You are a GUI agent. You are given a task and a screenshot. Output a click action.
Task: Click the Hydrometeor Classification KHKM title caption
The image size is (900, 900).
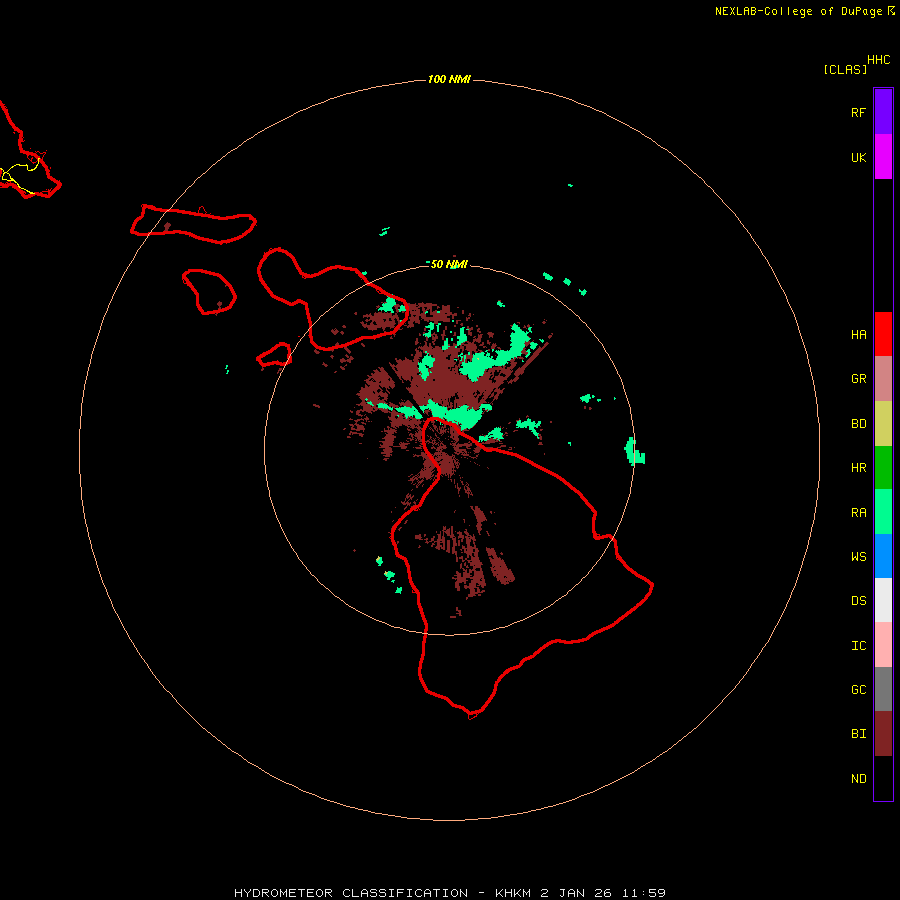click(450, 893)
